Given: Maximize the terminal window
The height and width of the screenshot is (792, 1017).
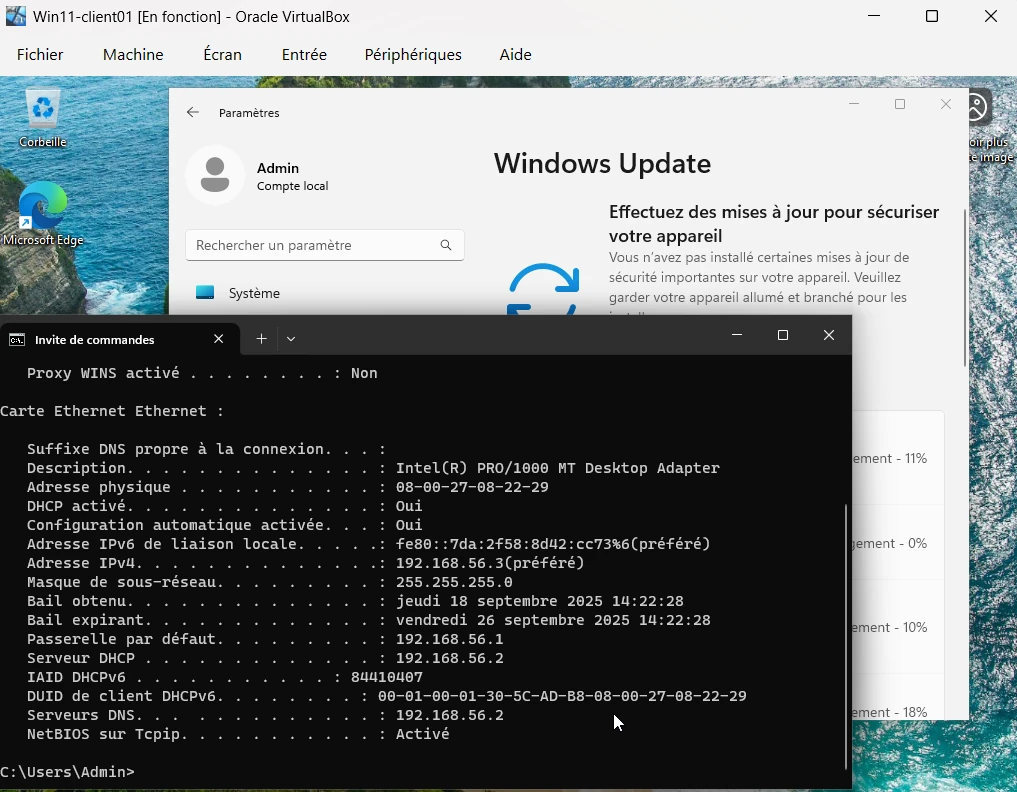Looking at the screenshot, I should tap(783, 335).
